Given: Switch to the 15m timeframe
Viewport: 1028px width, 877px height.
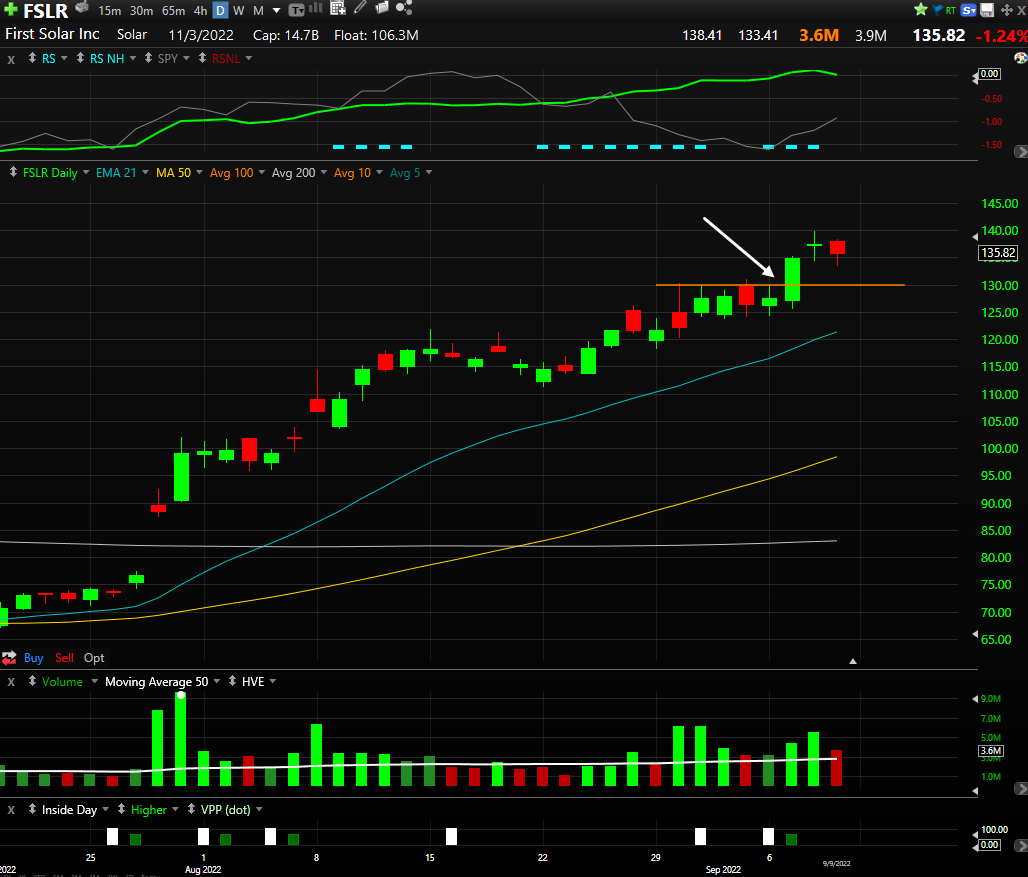Looking at the screenshot, I should tap(109, 10).
